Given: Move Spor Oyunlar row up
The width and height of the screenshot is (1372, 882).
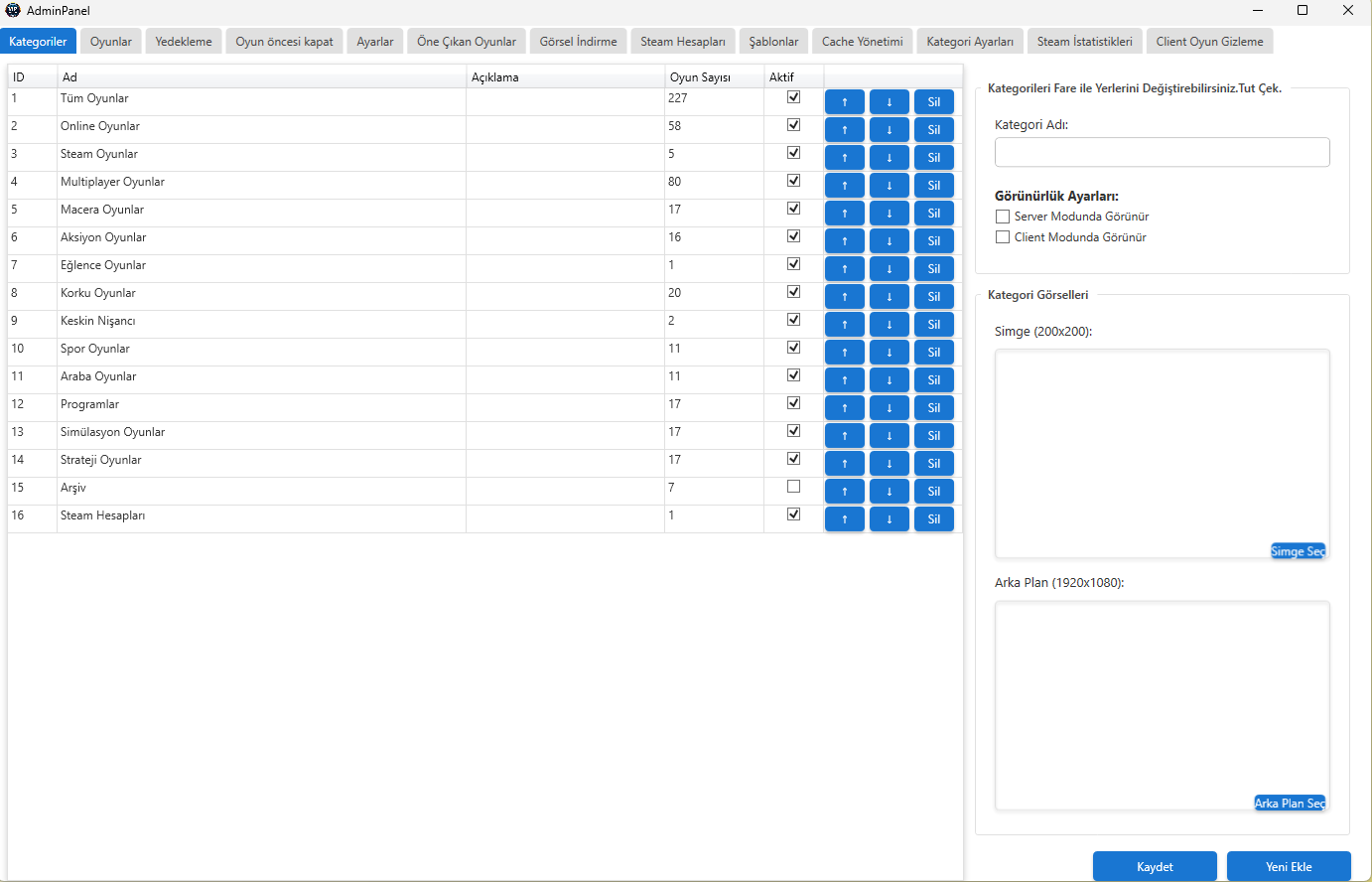Looking at the screenshot, I should [845, 352].
